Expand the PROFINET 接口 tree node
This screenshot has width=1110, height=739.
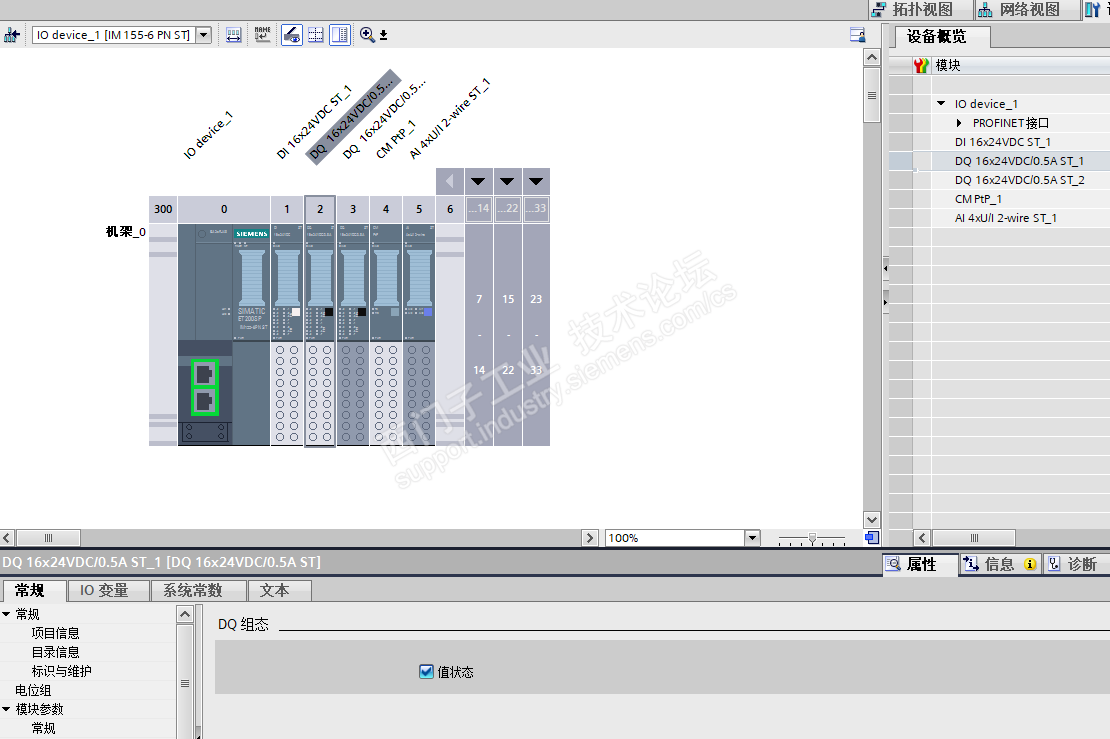tap(959, 123)
